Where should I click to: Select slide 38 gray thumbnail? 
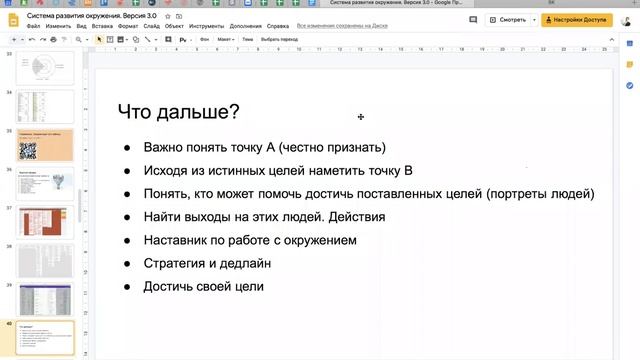click(x=45, y=261)
